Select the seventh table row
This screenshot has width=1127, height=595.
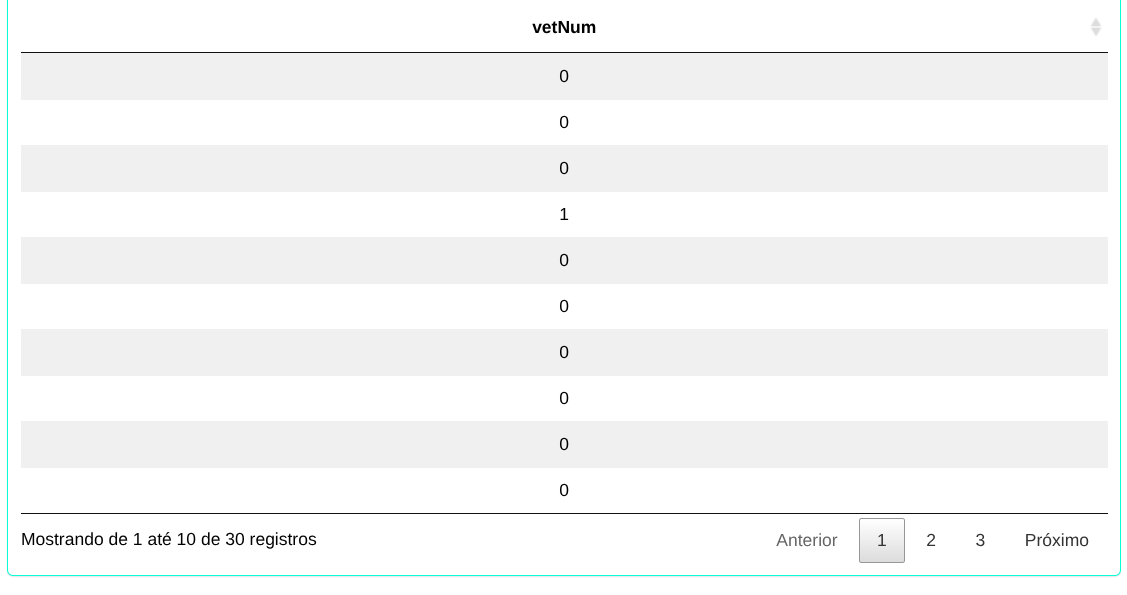[x=564, y=352]
